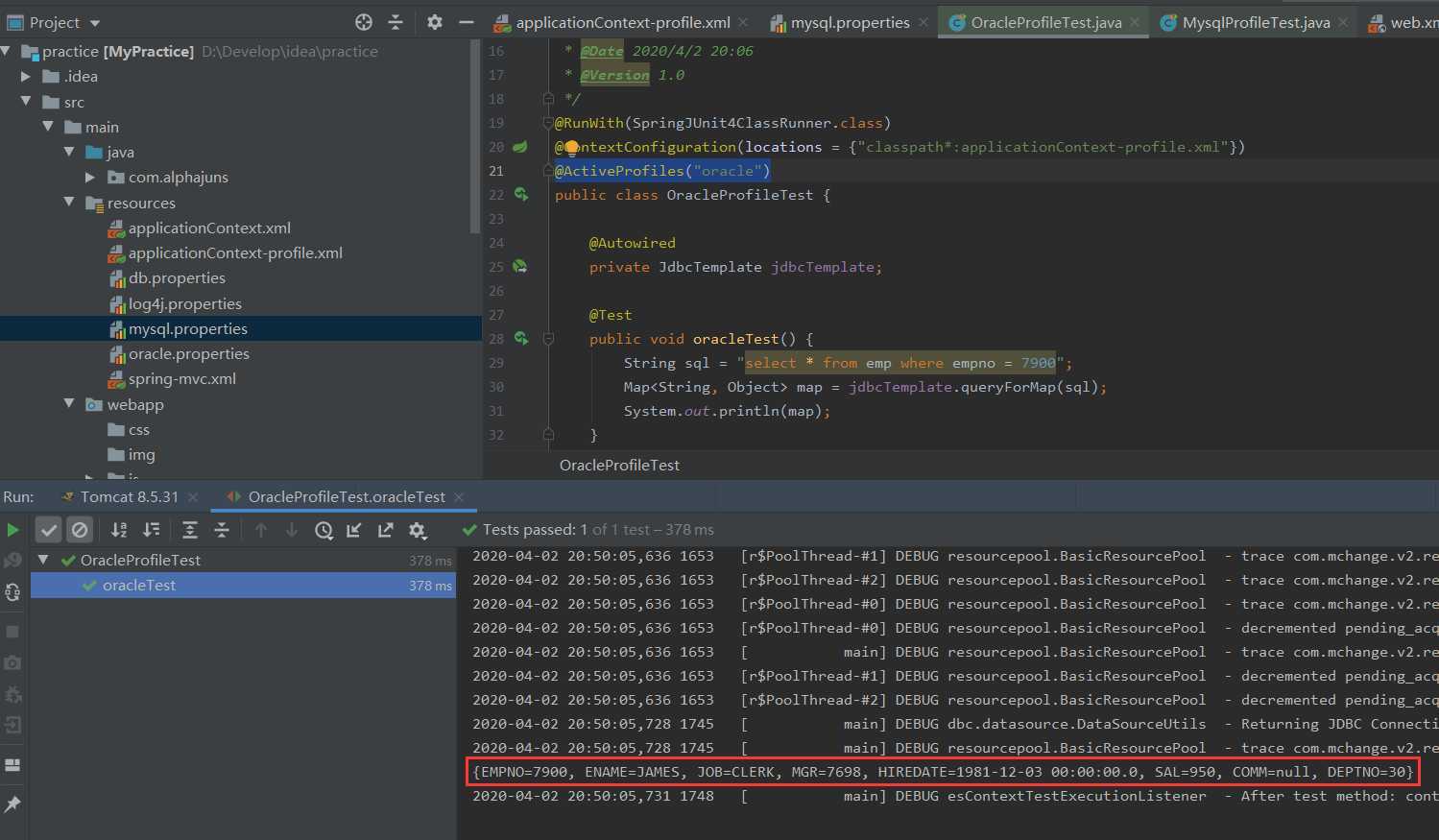
Task: Open the Project view dropdown
Action: [94, 23]
